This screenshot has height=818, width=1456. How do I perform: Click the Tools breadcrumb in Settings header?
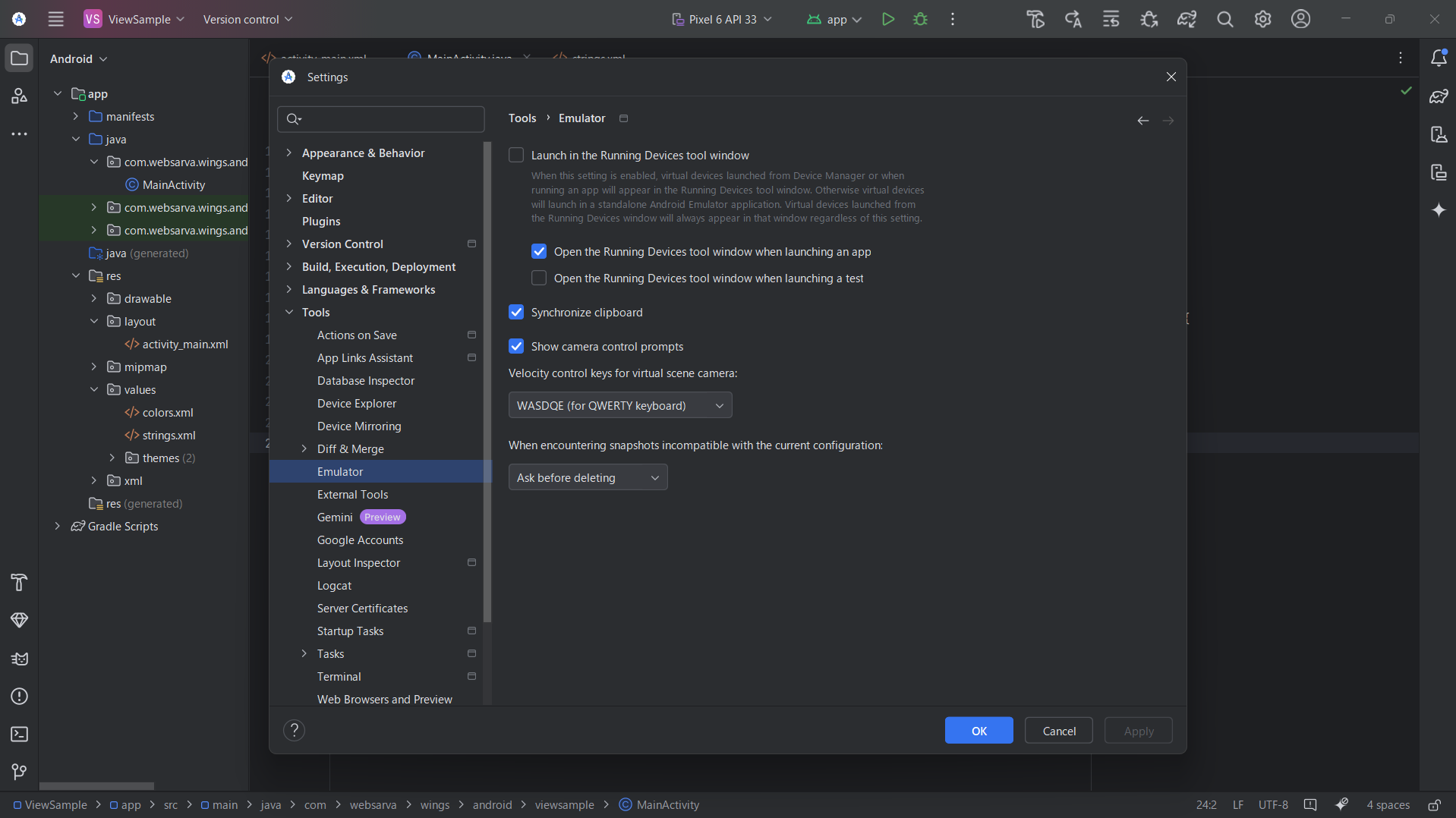522,118
